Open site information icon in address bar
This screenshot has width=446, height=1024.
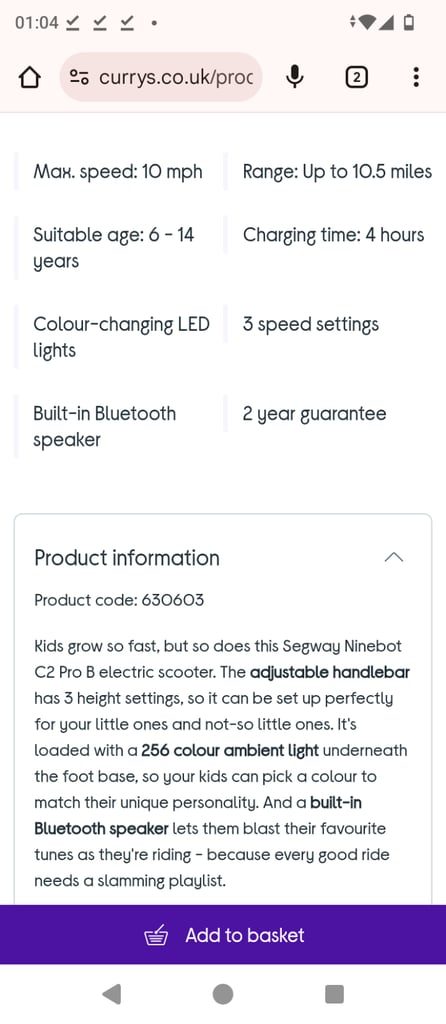80,78
